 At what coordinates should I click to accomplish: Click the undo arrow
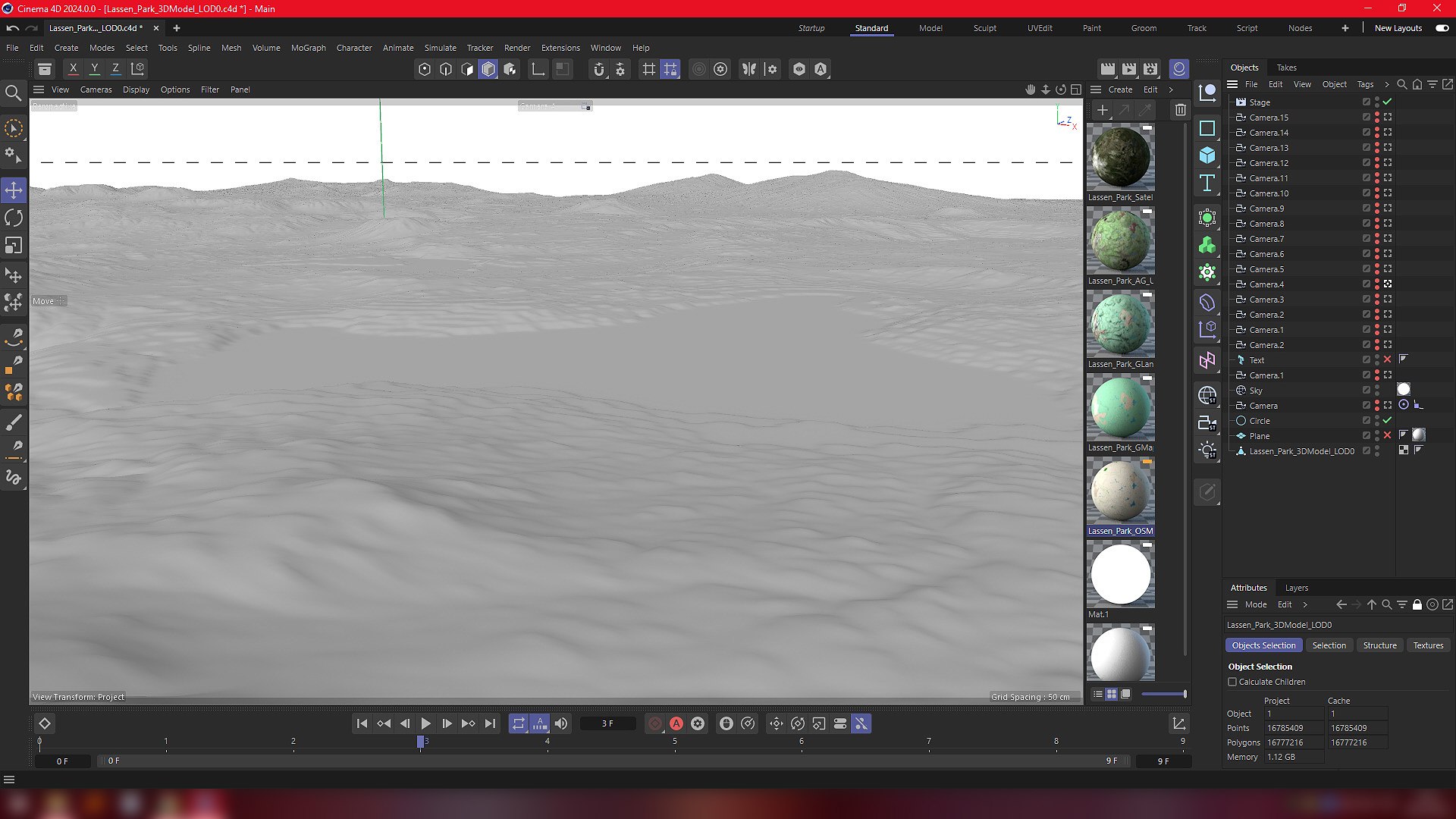(x=12, y=28)
